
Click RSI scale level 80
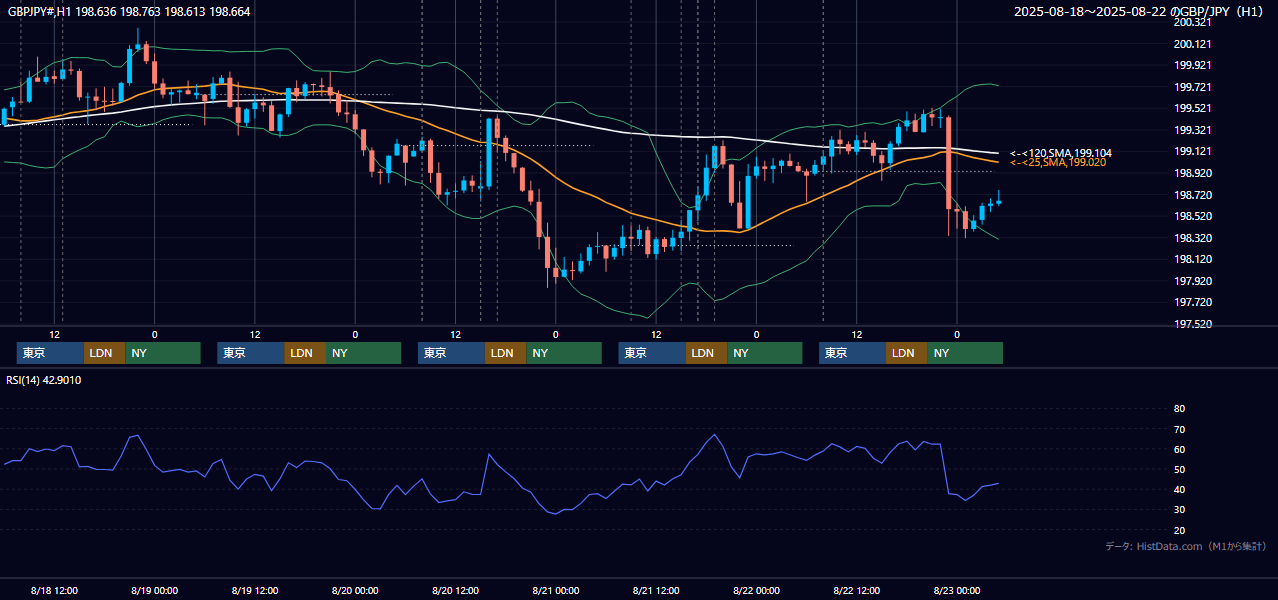1179,409
